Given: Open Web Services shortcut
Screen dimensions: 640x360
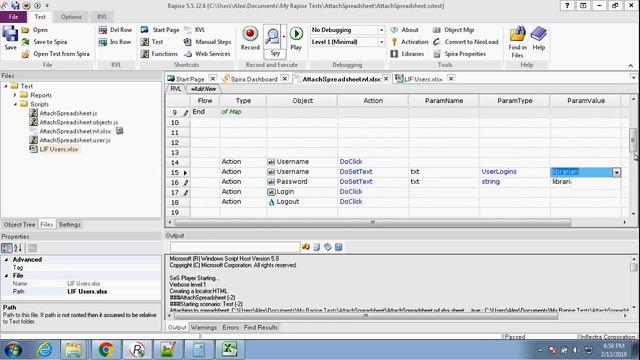Looking at the screenshot, I should coord(207,53).
